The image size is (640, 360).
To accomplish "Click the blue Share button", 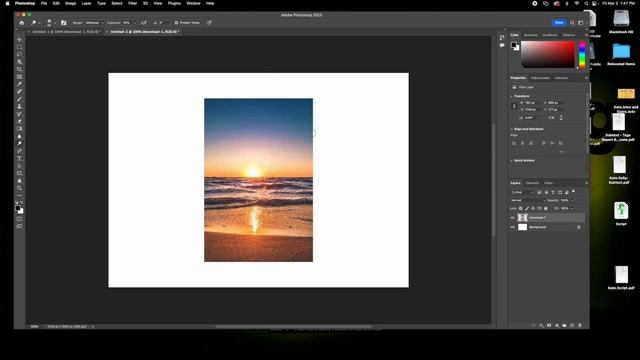I will coord(559,23).
